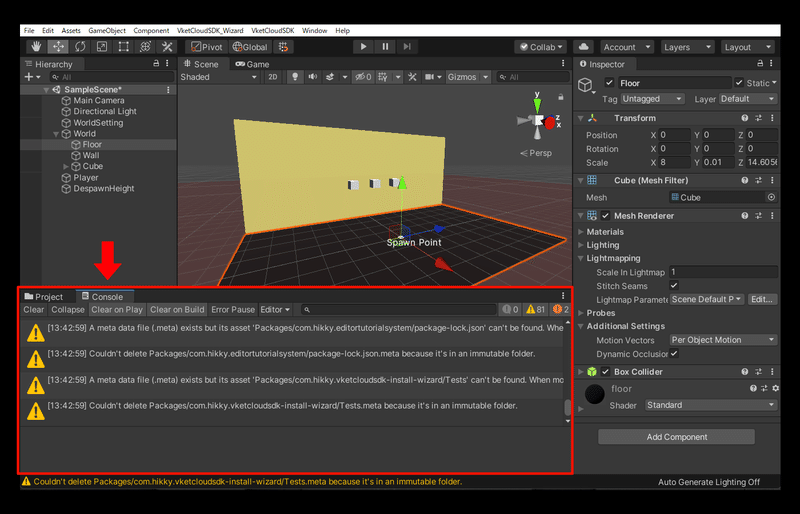This screenshot has width=800, height=514.
Task: Select the Rotate tool
Action: [x=80, y=47]
